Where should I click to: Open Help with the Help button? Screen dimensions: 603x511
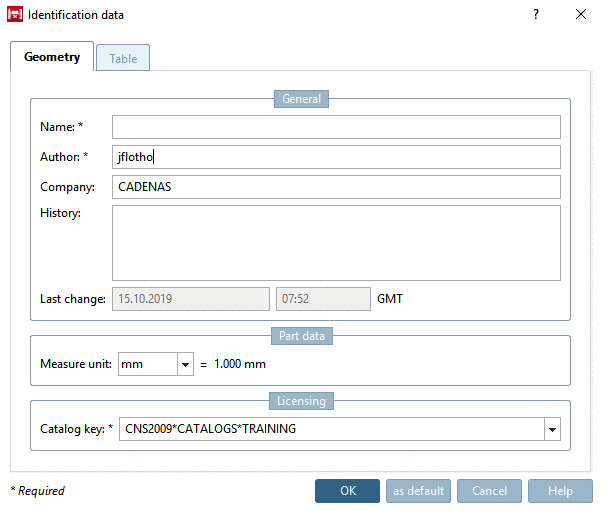560,491
